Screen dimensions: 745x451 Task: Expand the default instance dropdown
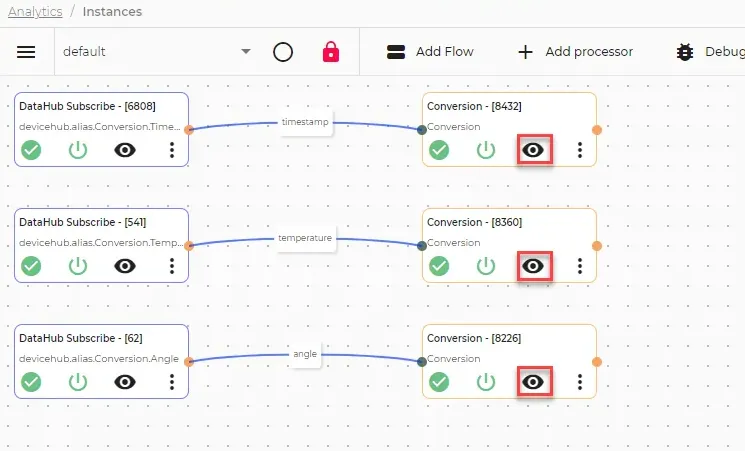pyautogui.click(x=246, y=51)
